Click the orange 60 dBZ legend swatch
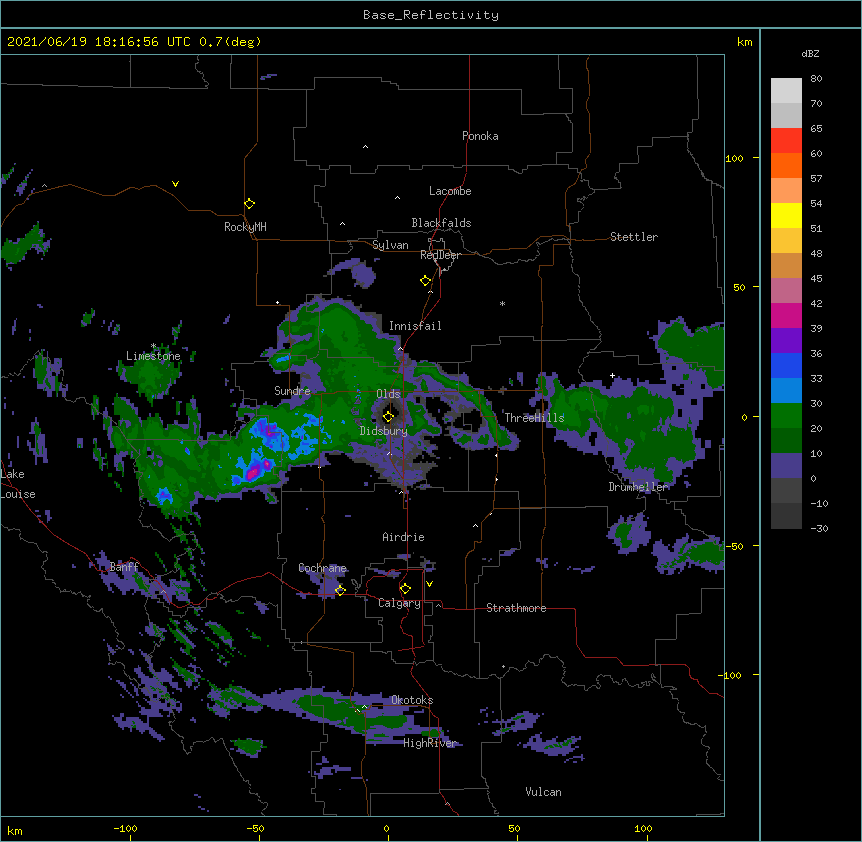 tap(786, 165)
